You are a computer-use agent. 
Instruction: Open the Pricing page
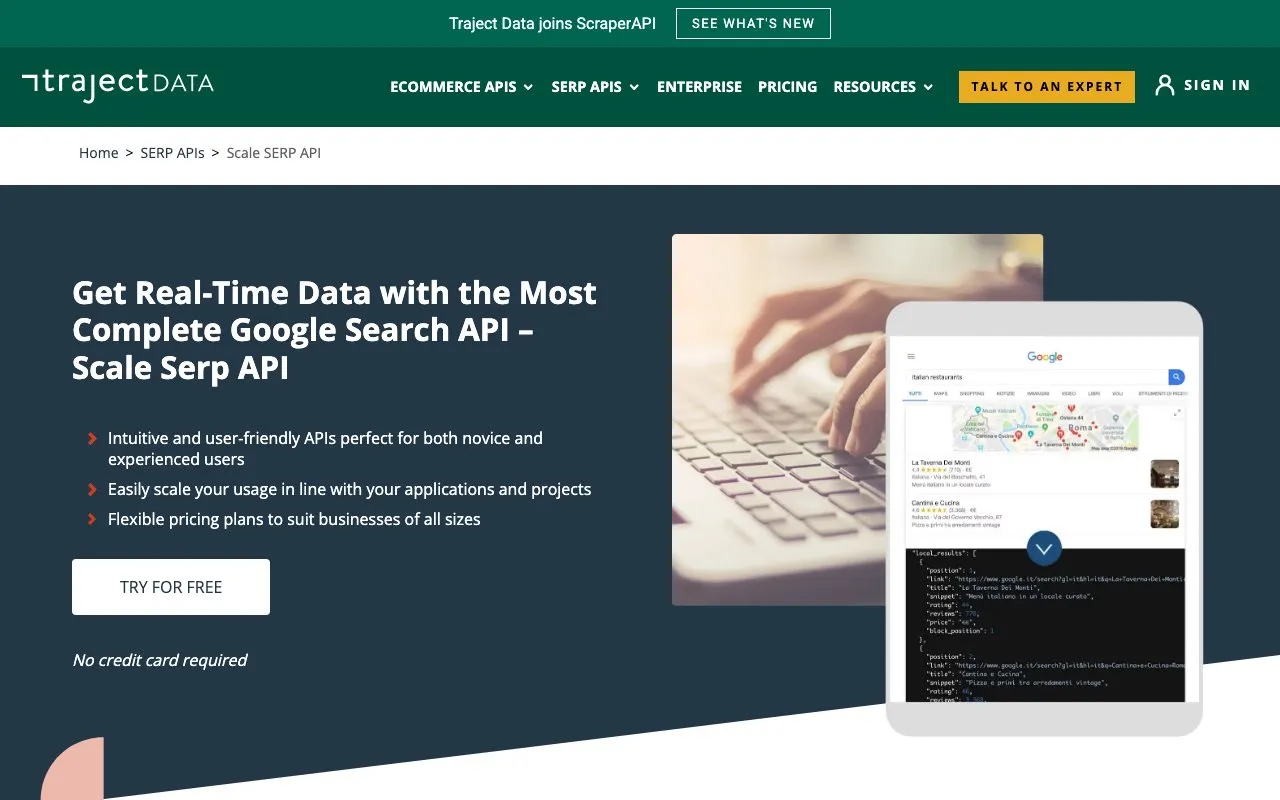[x=787, y=87]
